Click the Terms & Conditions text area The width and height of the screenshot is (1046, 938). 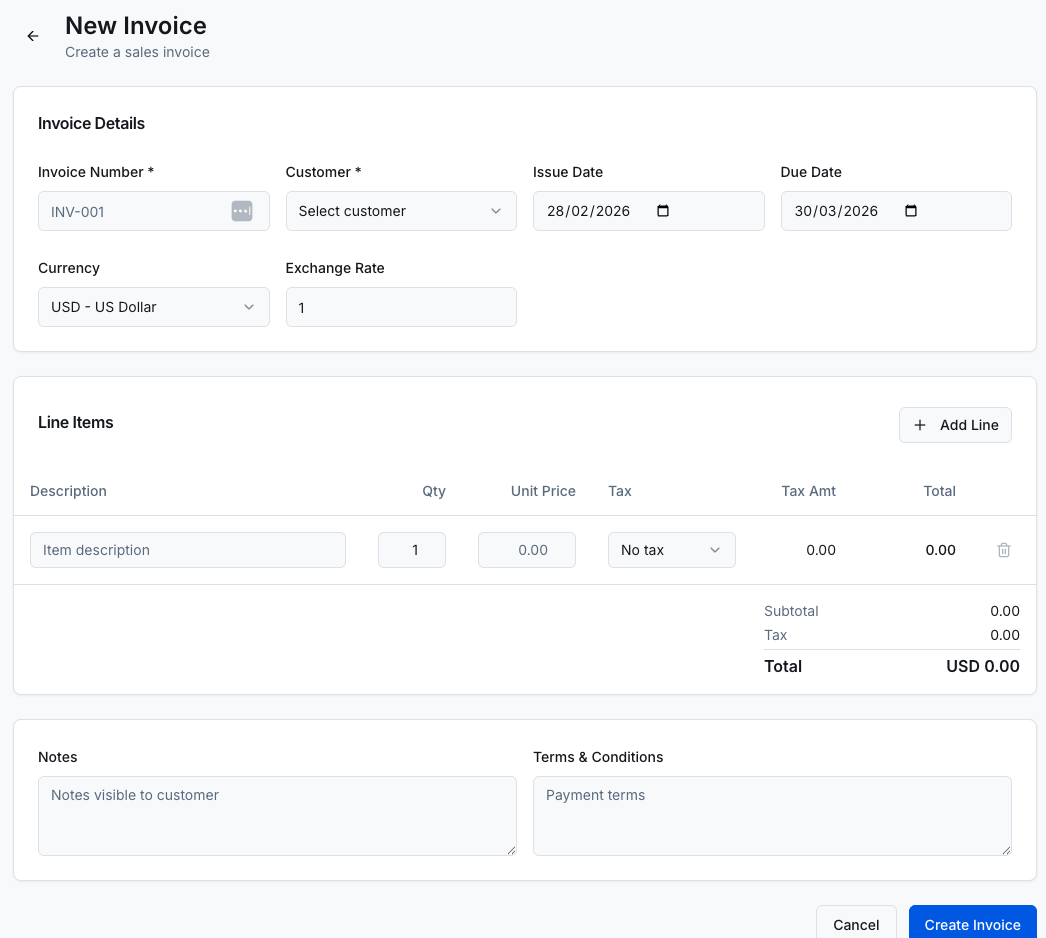(x=772, y=815)
